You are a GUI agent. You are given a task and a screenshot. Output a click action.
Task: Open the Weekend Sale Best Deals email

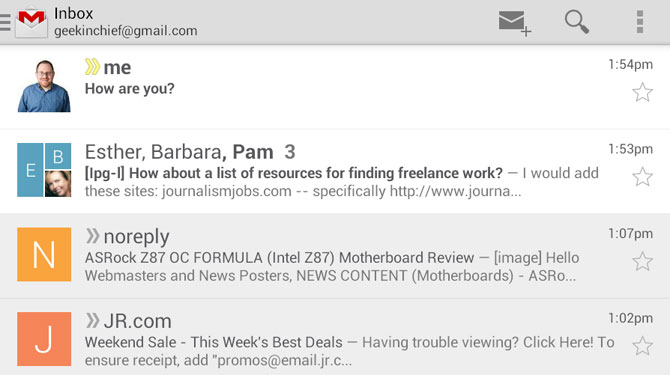(x=335, y=337)
